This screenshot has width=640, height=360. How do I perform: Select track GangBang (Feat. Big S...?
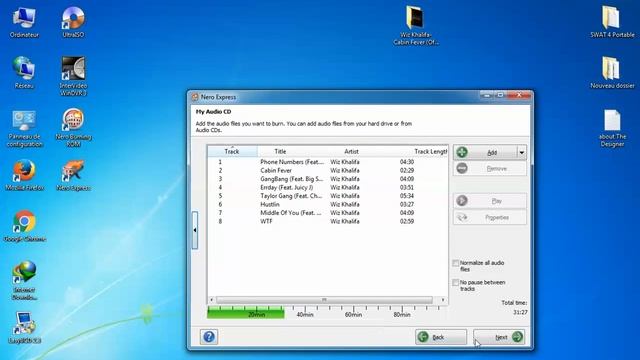click(327, 179)
